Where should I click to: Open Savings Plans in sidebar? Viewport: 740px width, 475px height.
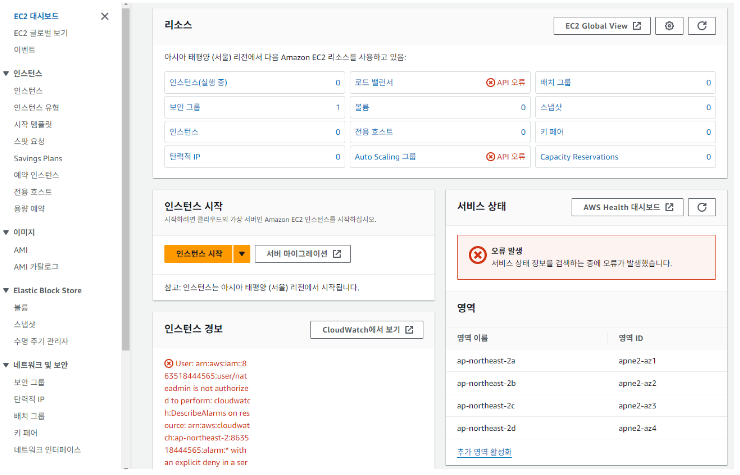tap(38, 158)
